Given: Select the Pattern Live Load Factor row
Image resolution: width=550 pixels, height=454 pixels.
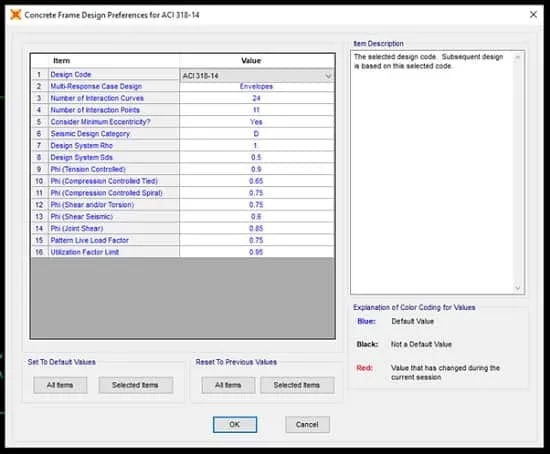Looking at the screenshot, I should click(183, 240).
